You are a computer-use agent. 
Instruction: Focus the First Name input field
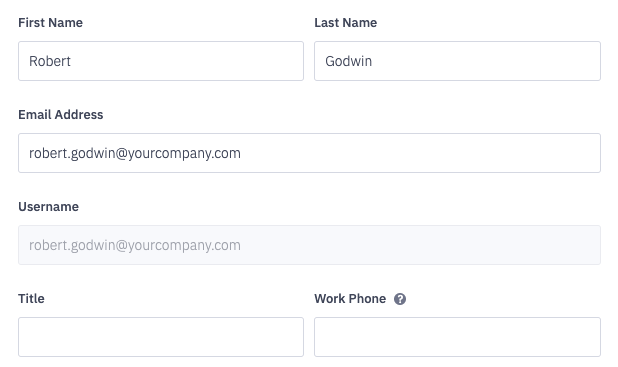point(161,61)
